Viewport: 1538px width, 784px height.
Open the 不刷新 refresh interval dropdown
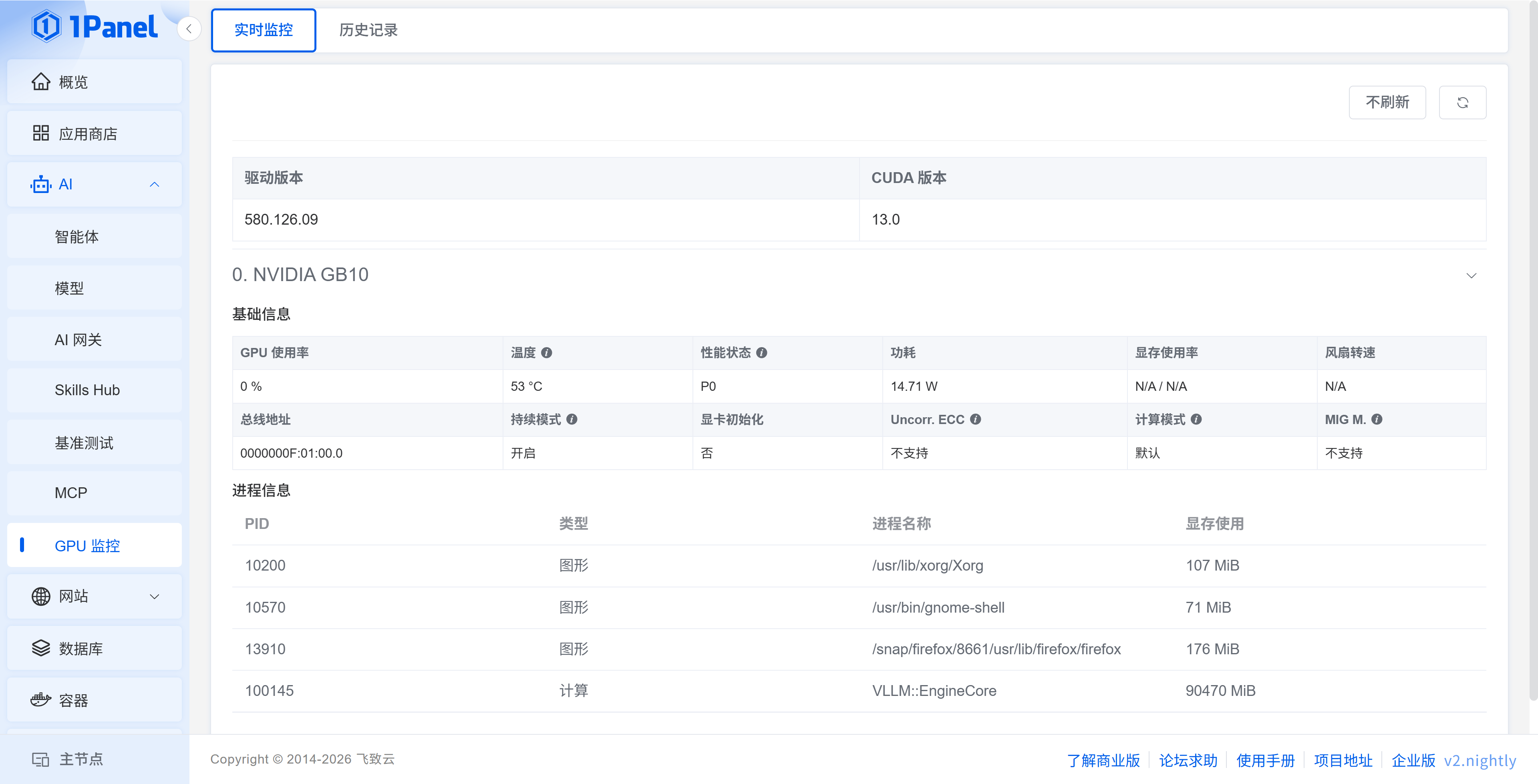(x=1387, y=103)
